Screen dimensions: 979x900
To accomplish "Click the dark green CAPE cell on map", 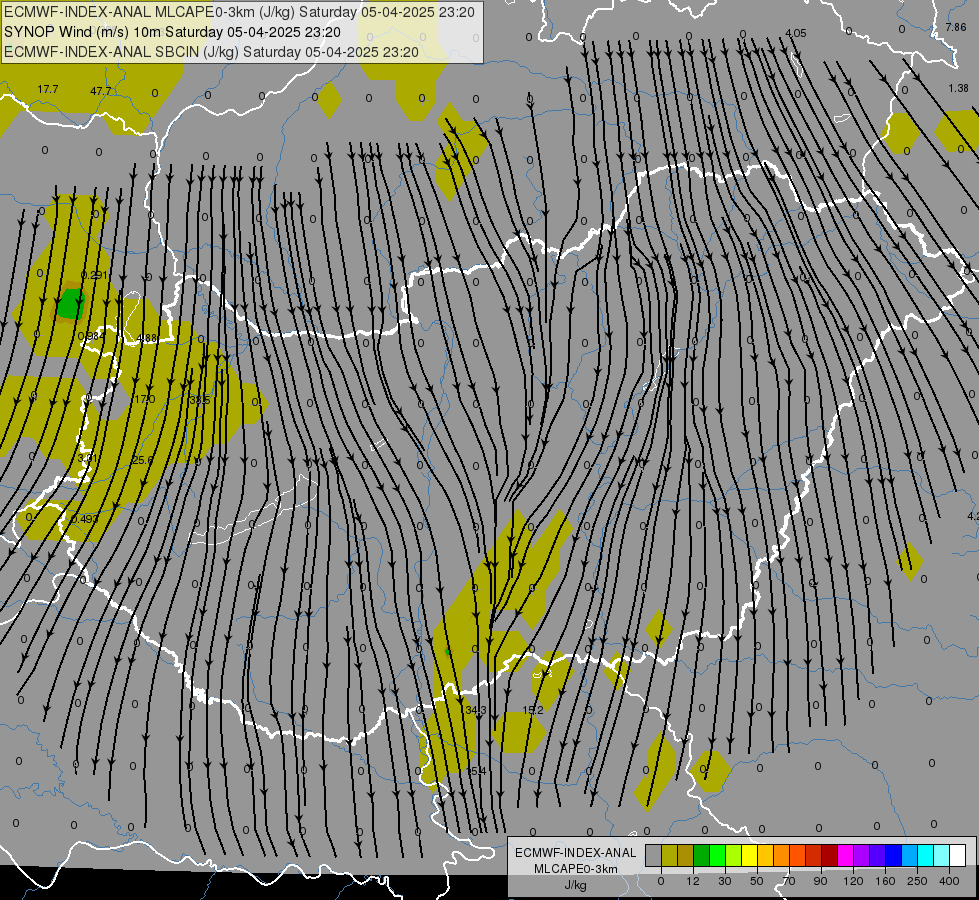I will [70, 304].
